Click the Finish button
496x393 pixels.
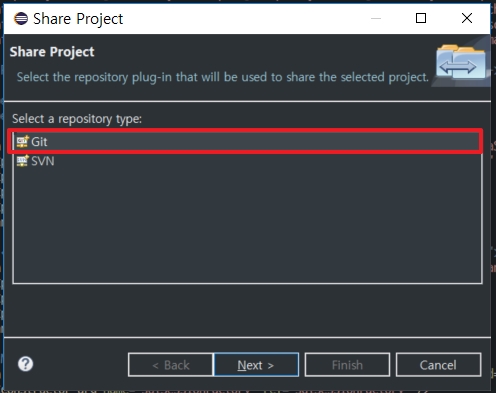(347, 365)
